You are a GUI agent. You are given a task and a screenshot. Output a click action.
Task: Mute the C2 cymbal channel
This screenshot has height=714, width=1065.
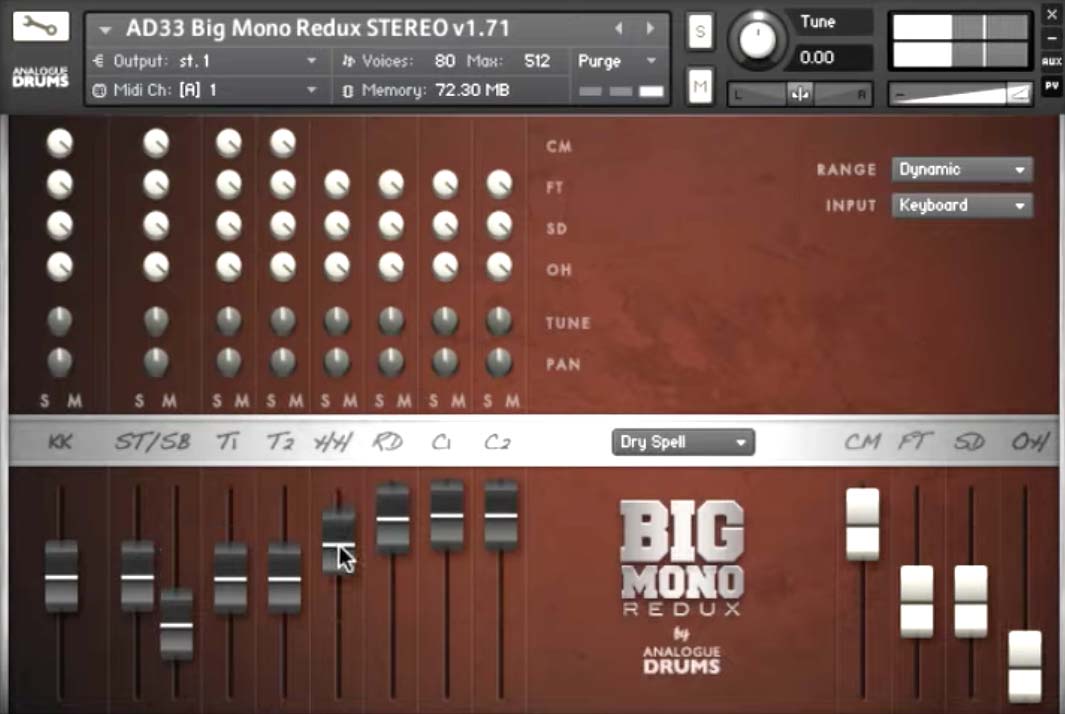click(513, 401)
